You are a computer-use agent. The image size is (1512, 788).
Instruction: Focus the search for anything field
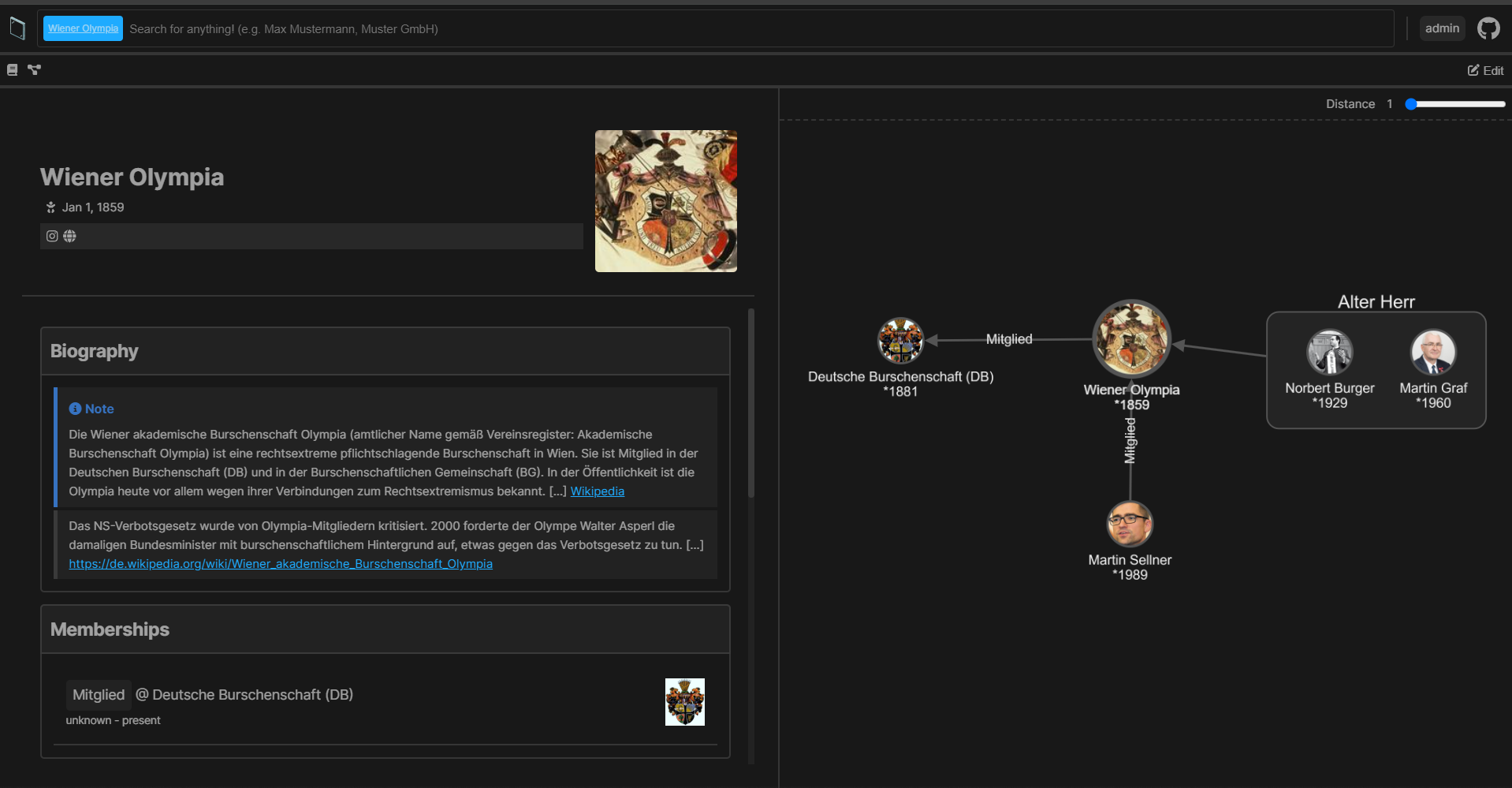point(757,29)
